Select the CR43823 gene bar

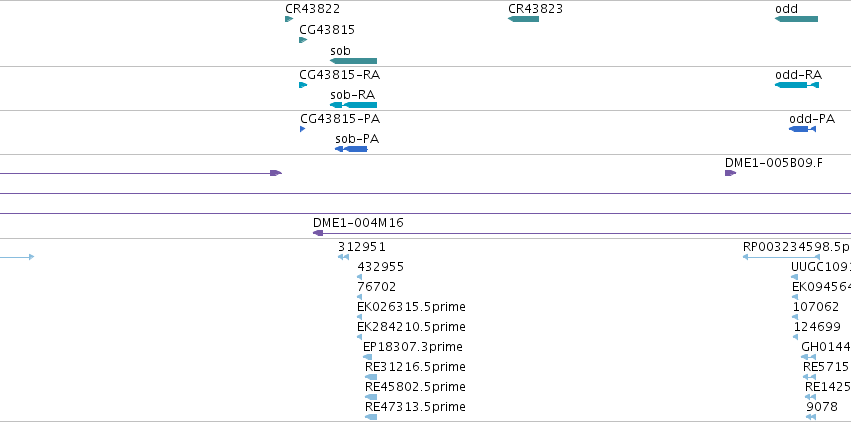(523, 19)
